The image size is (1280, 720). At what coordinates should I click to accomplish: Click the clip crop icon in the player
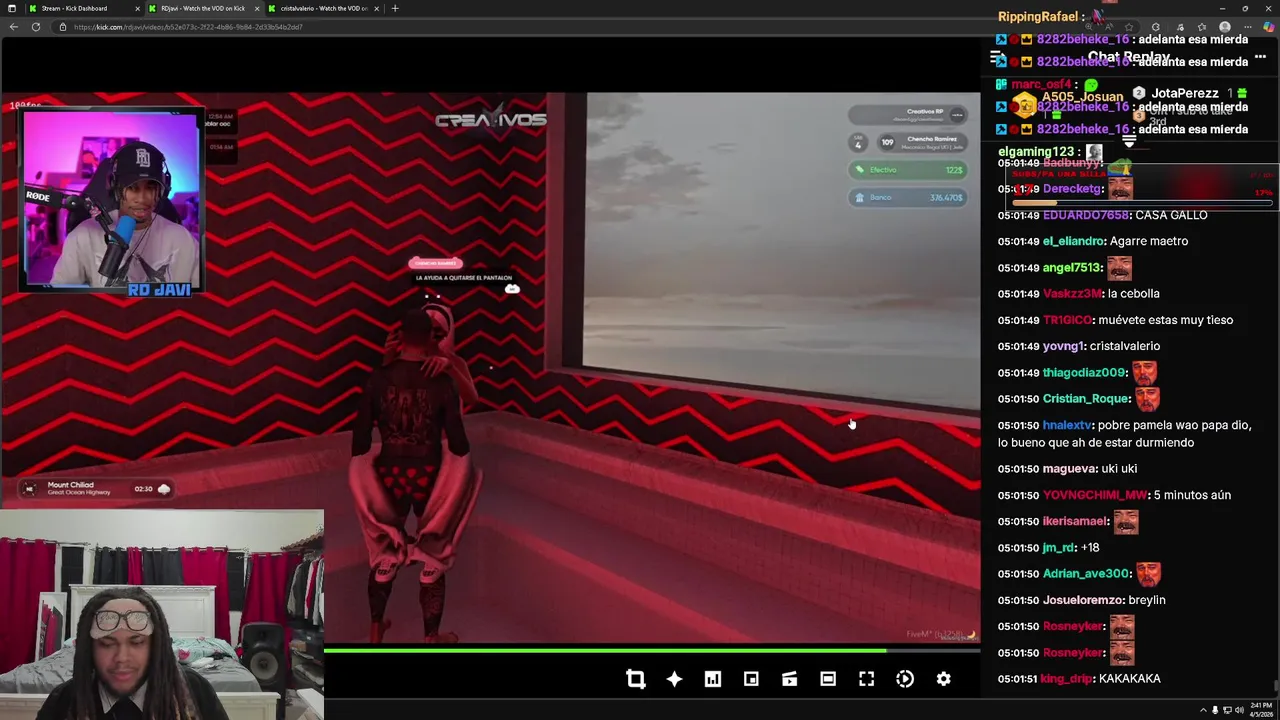pos(635,679)
